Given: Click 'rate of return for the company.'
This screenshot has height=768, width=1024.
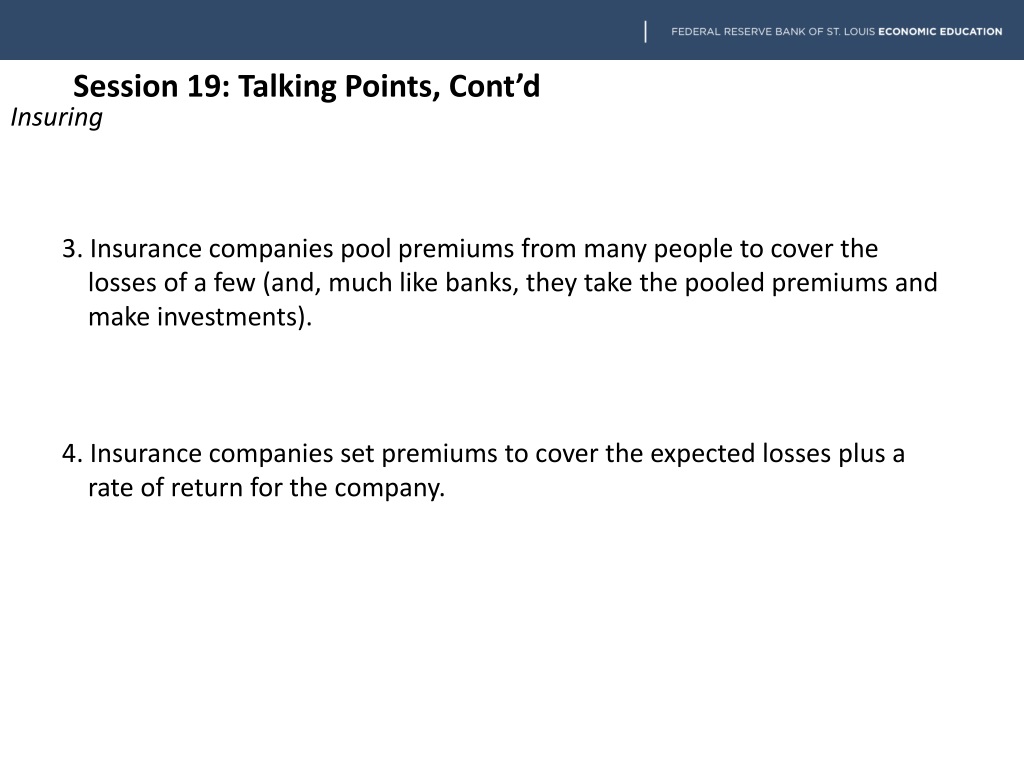Looking at the screenshot, I should pos(266,488).
